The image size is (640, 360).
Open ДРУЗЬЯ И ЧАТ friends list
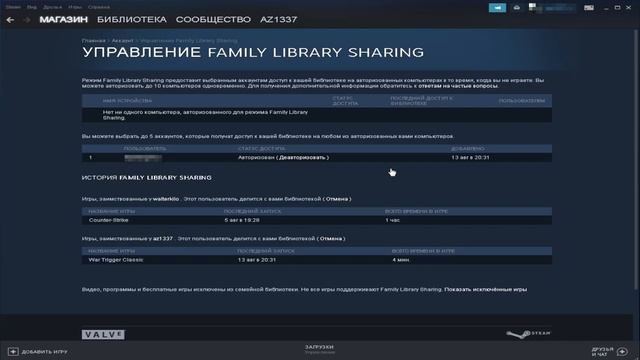602,351
